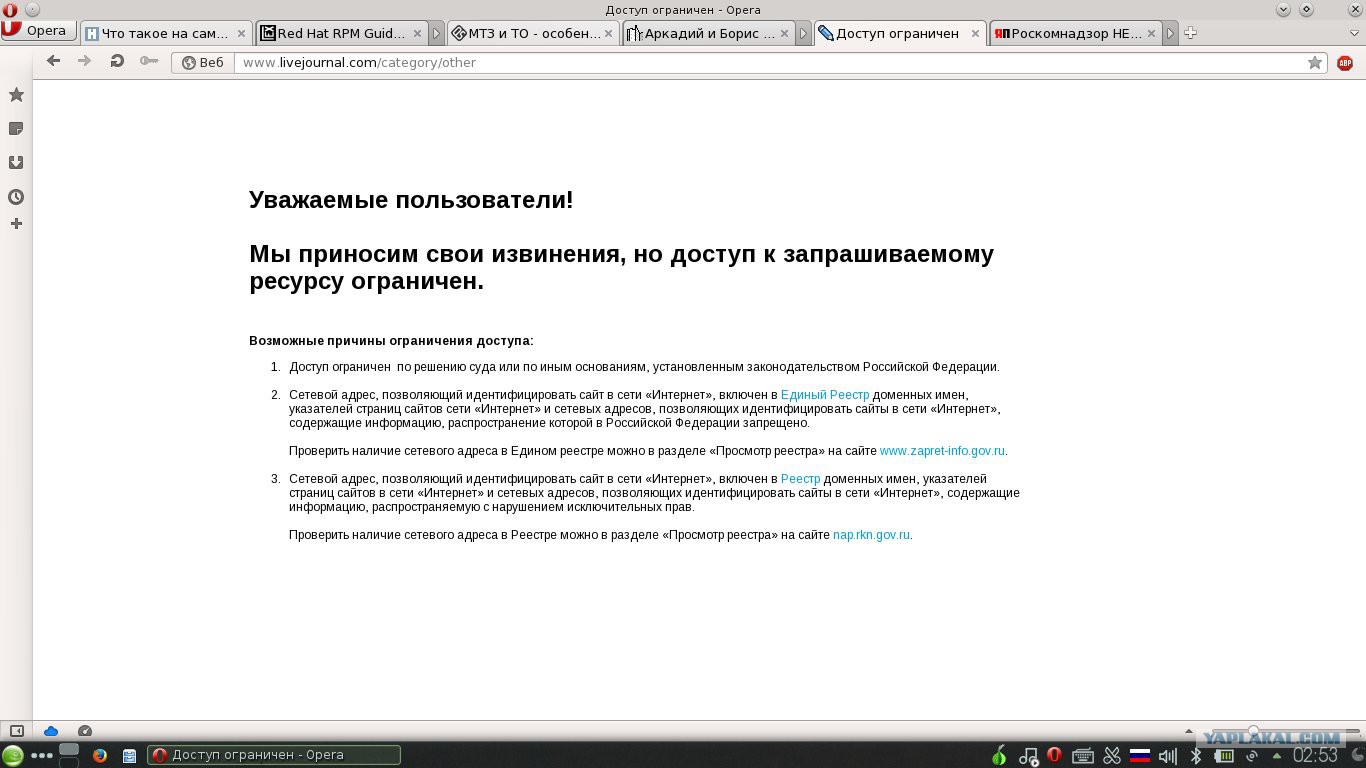
Task: Expand tab stack after the Аркадий и Борис tab
Action: tap(803, 33)
